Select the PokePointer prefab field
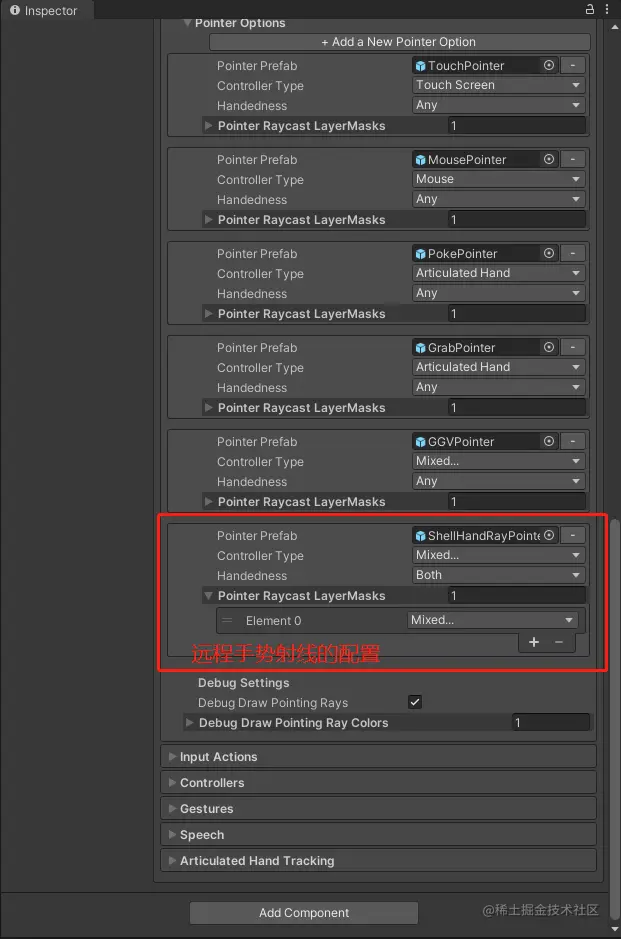621x939 pixels. pyautogui.click(x=484, y=253)
